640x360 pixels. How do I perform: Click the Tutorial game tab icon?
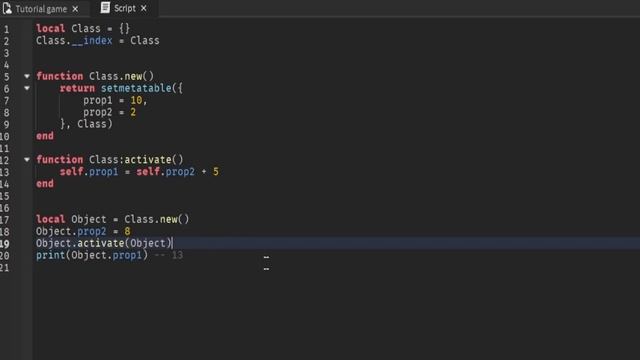pos(7,8)
